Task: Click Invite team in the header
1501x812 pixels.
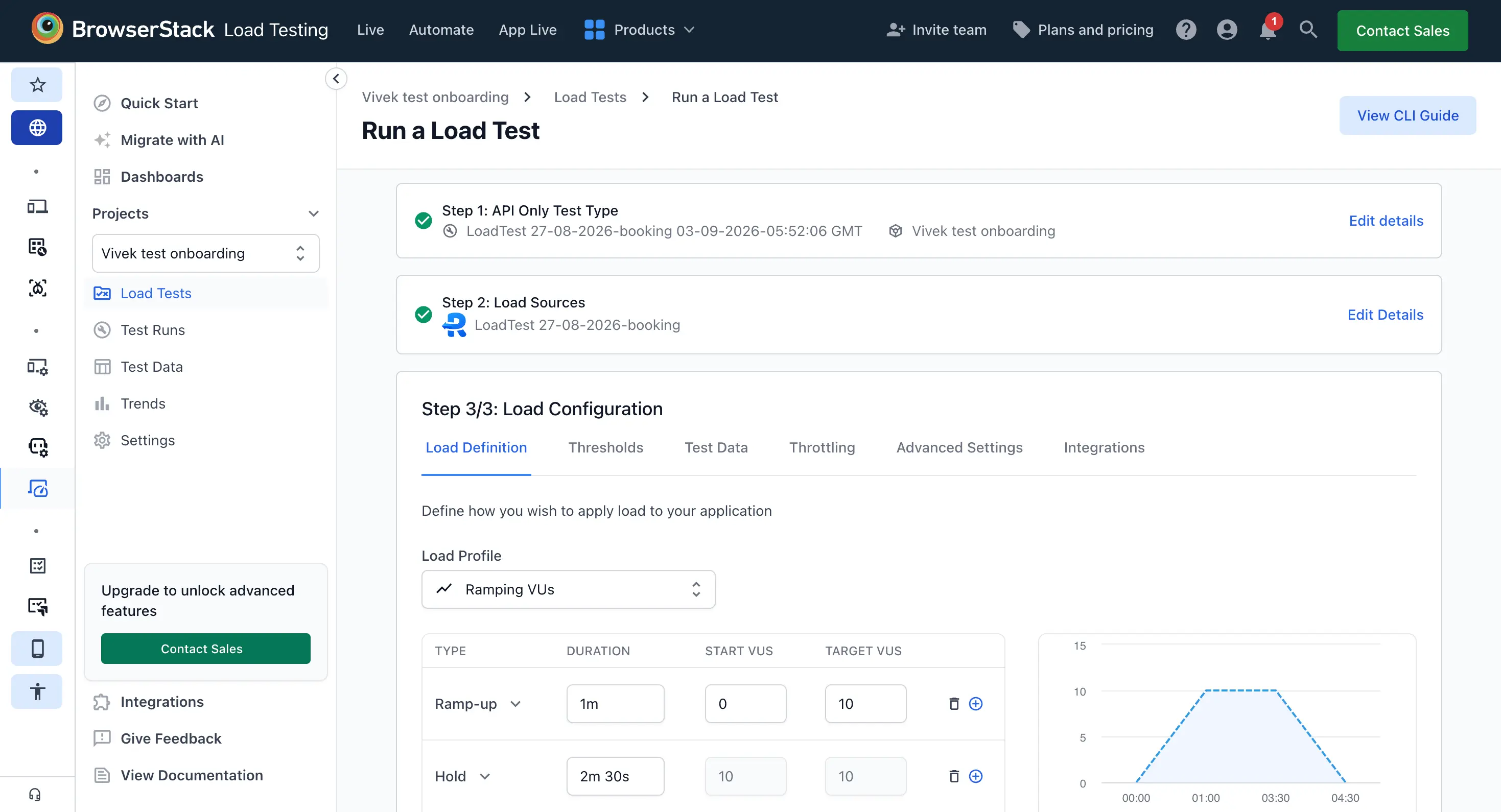Action: pyautogui.click(x=936, y=30)
